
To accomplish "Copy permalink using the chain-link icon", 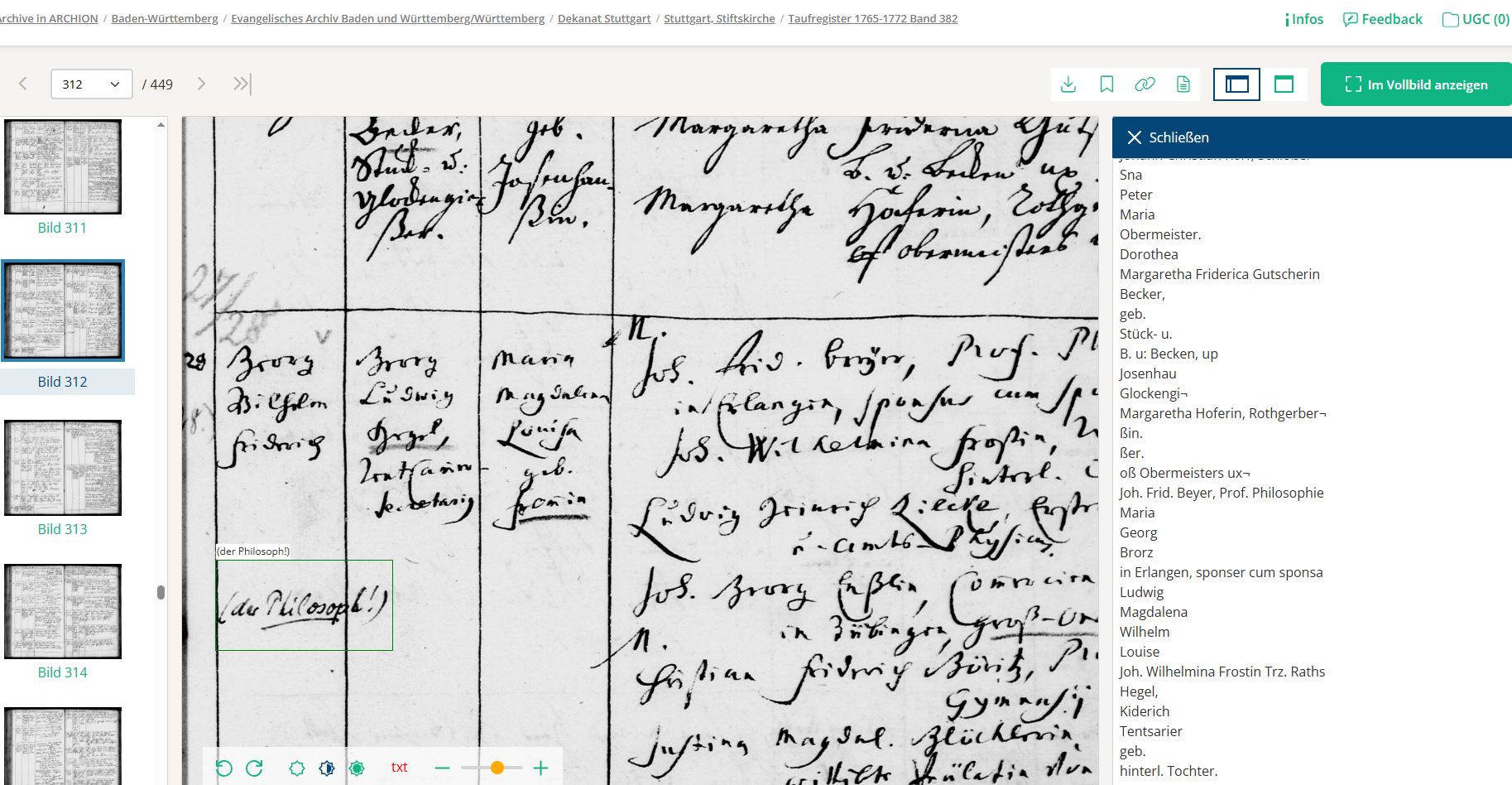I will pyautogui.click(x=1145, y=84).
